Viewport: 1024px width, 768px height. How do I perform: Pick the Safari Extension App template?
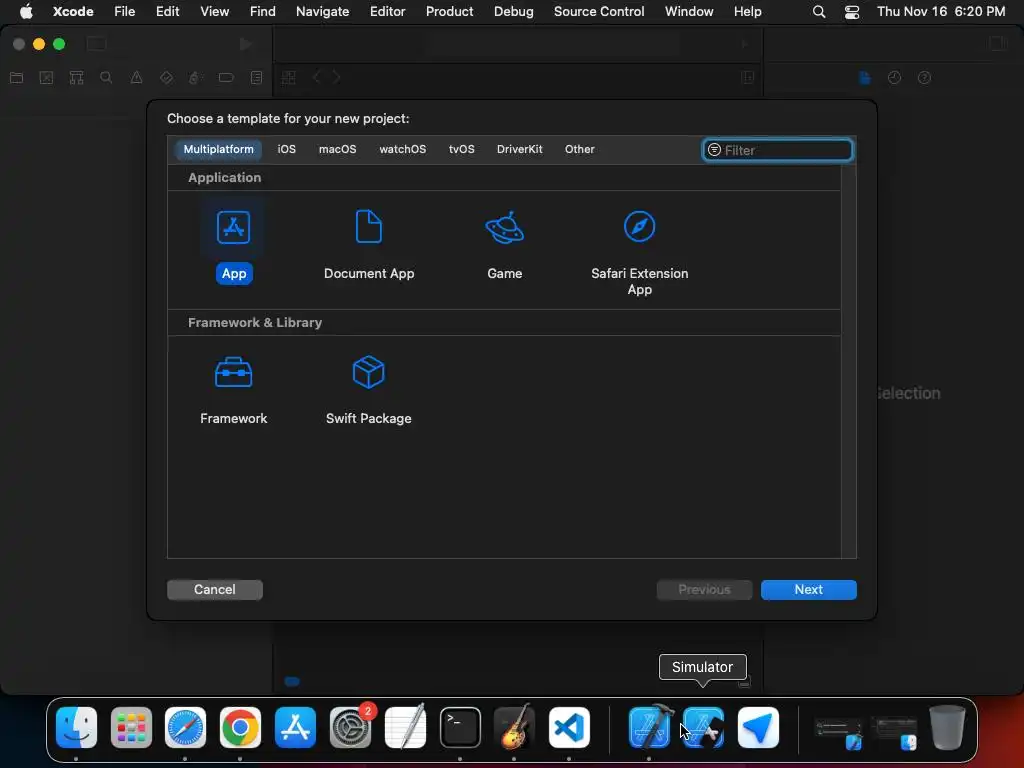pos(639,253)
